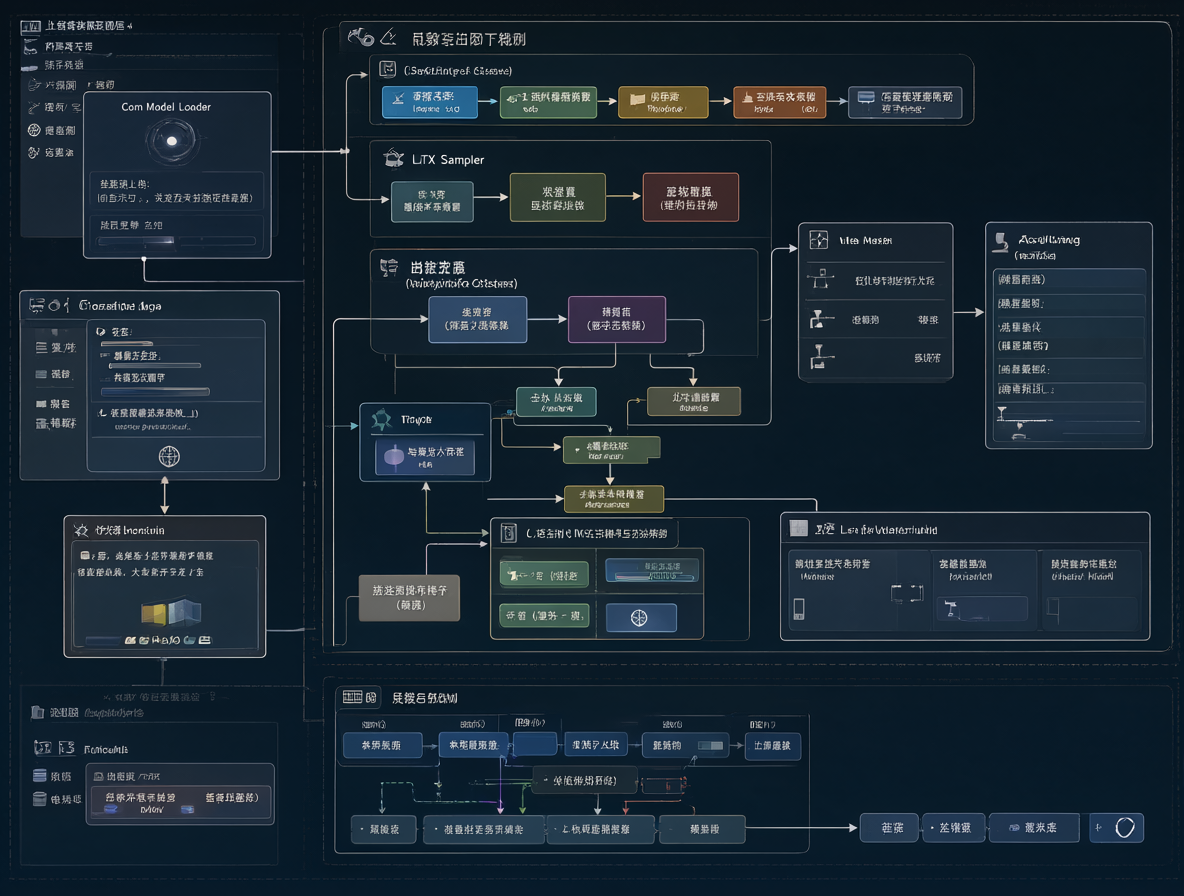Click the lower green button in lower center group

(544, 616)
